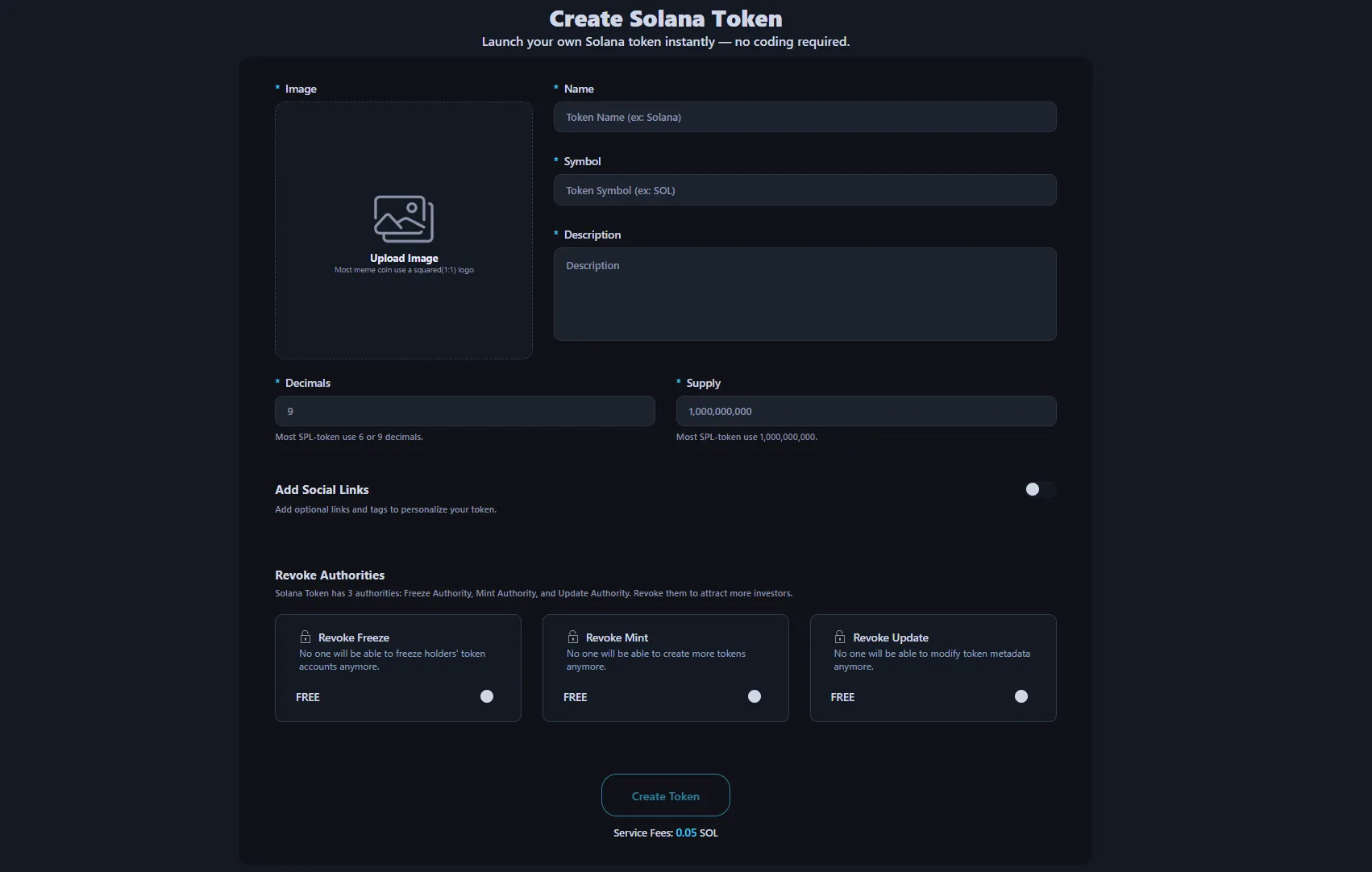
Task: Select the Revoke Update card
Action: tap(933, 668)
